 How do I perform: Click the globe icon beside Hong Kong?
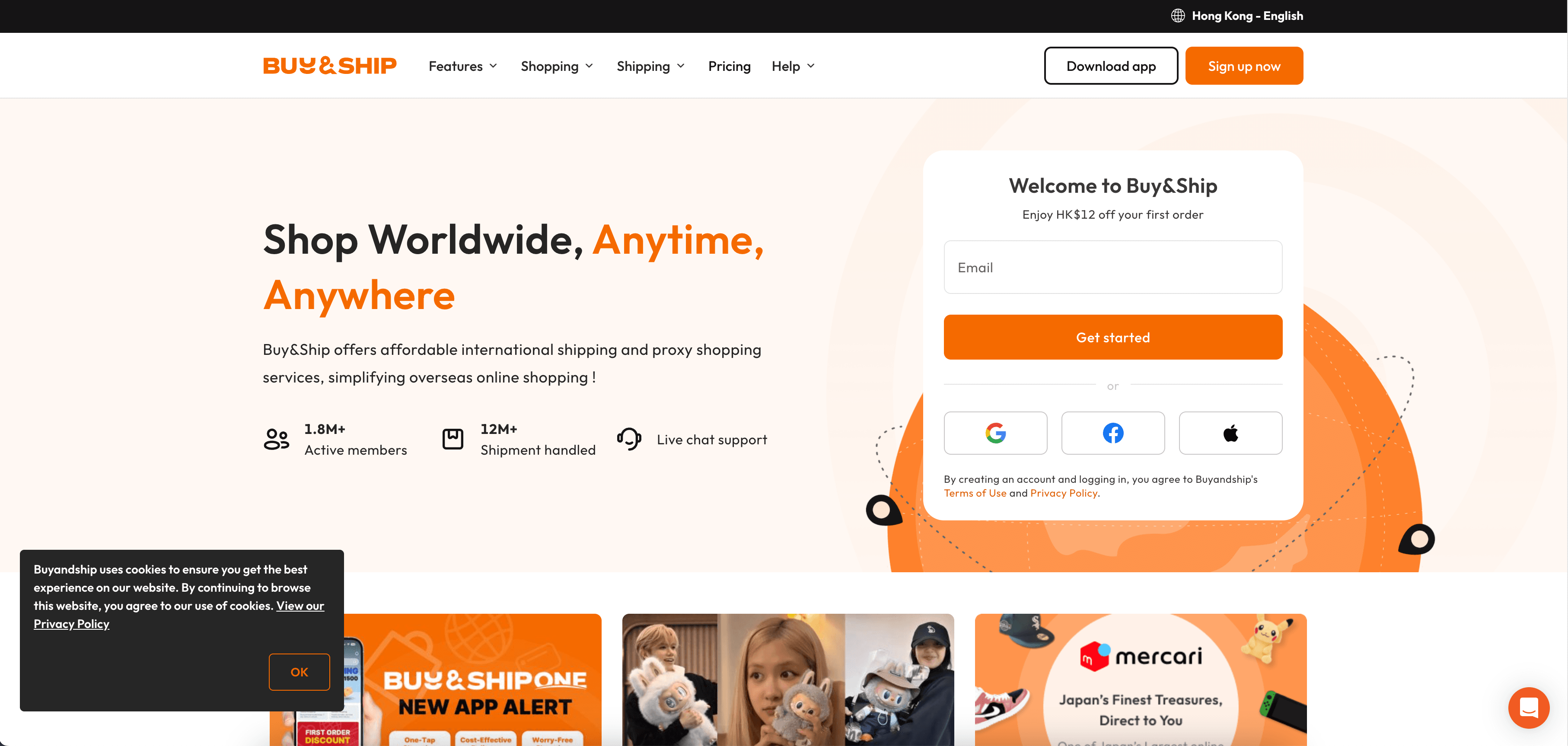pos(1178,16)
